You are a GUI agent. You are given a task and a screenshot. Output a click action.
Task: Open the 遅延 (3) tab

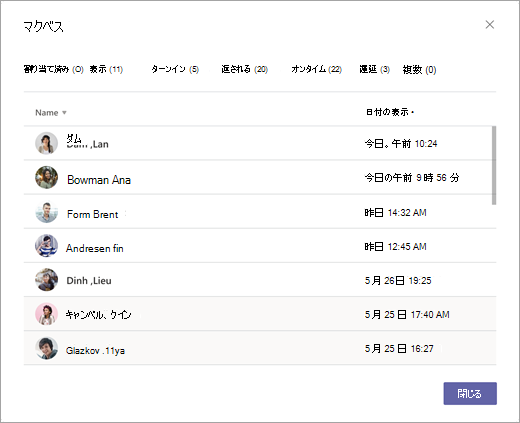pyautogui.click(x=375, y=69)
